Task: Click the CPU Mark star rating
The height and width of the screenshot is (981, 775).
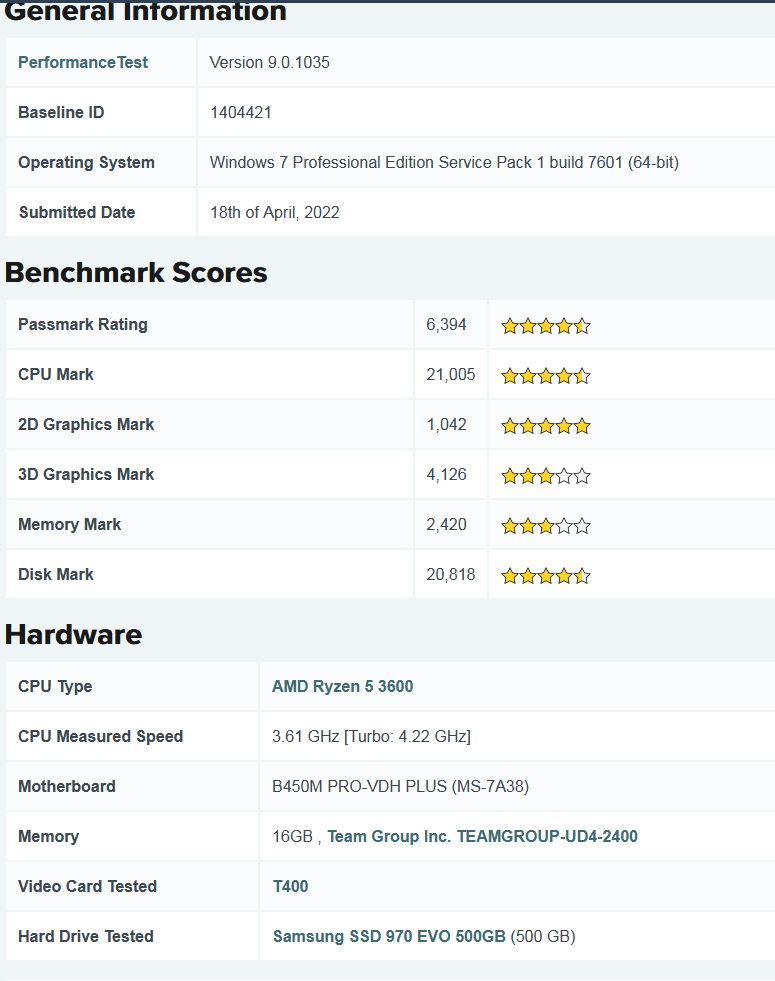Action: tap(545, 376)
